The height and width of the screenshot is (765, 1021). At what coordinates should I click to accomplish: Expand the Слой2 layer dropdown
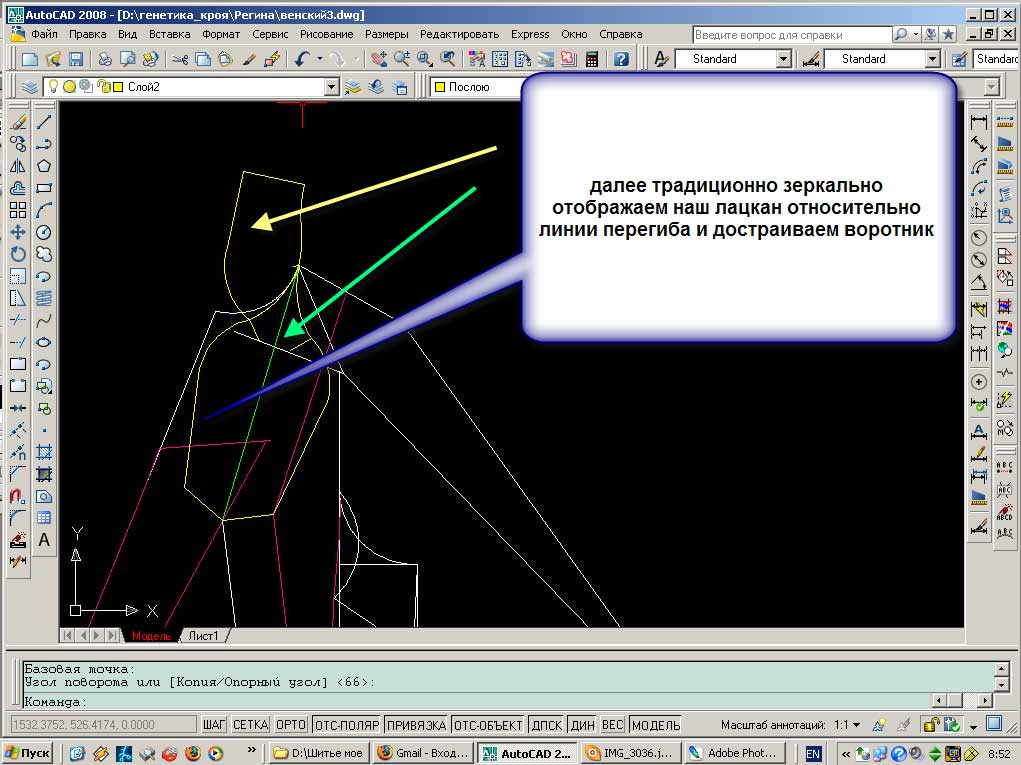click(332, 87)
